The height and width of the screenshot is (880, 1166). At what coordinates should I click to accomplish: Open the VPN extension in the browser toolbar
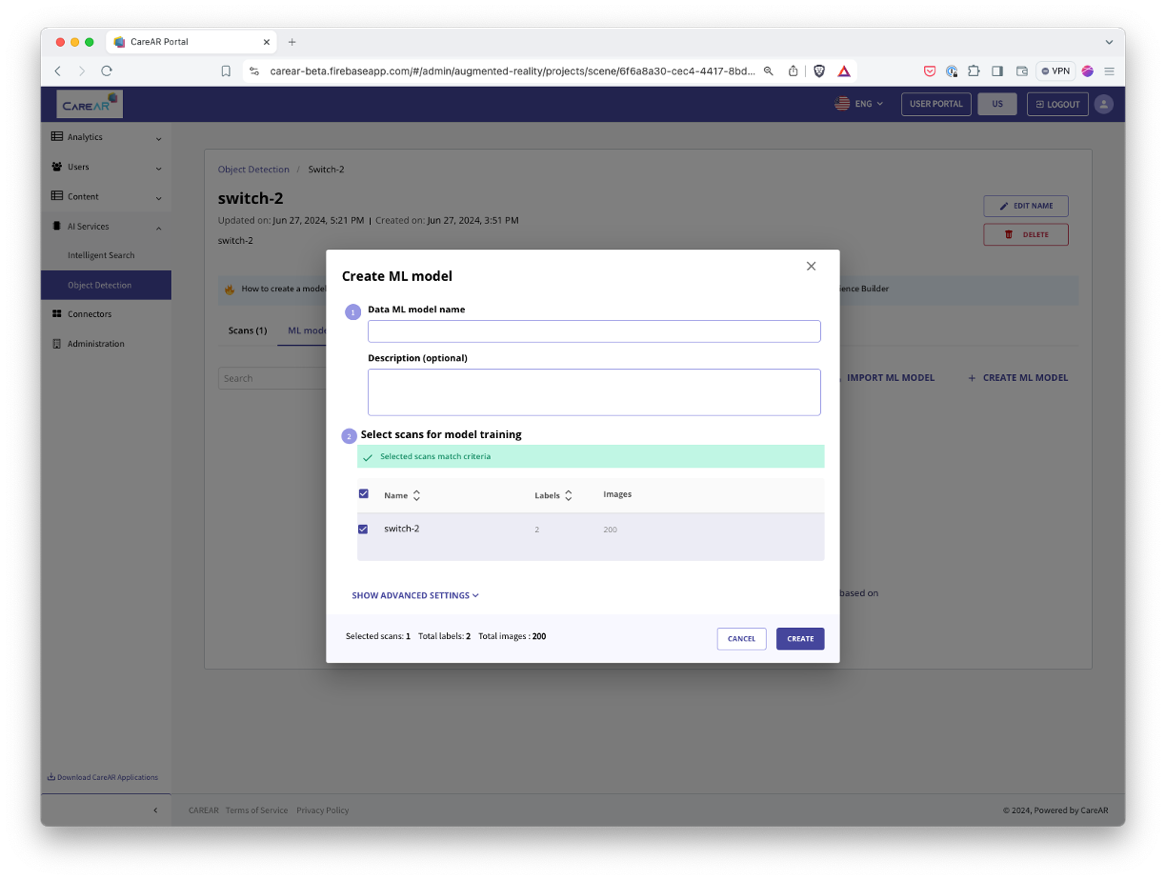(x=1057, y=71)
